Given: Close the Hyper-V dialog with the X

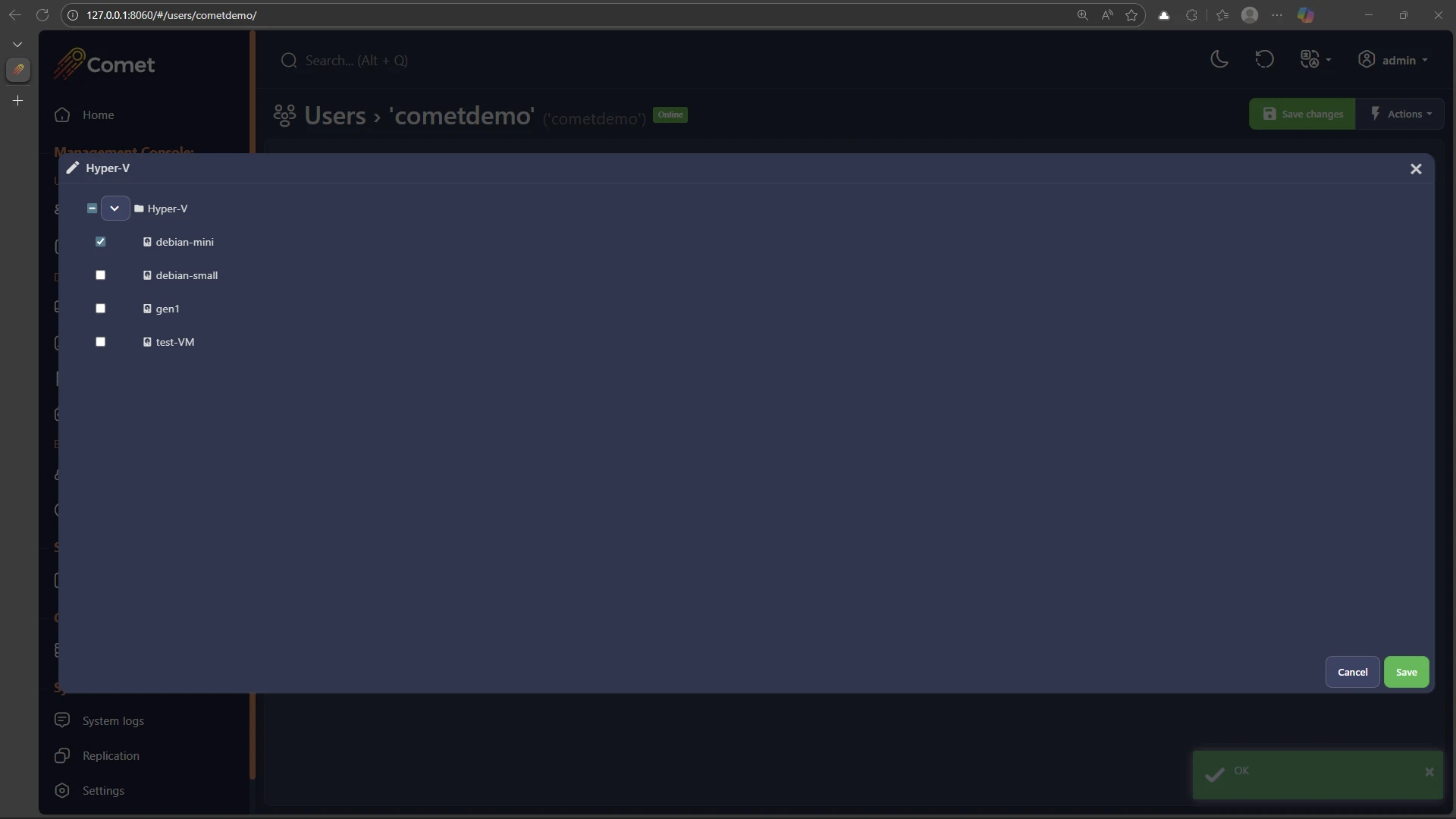Looking at the screenshot, I should [1416, 169].
